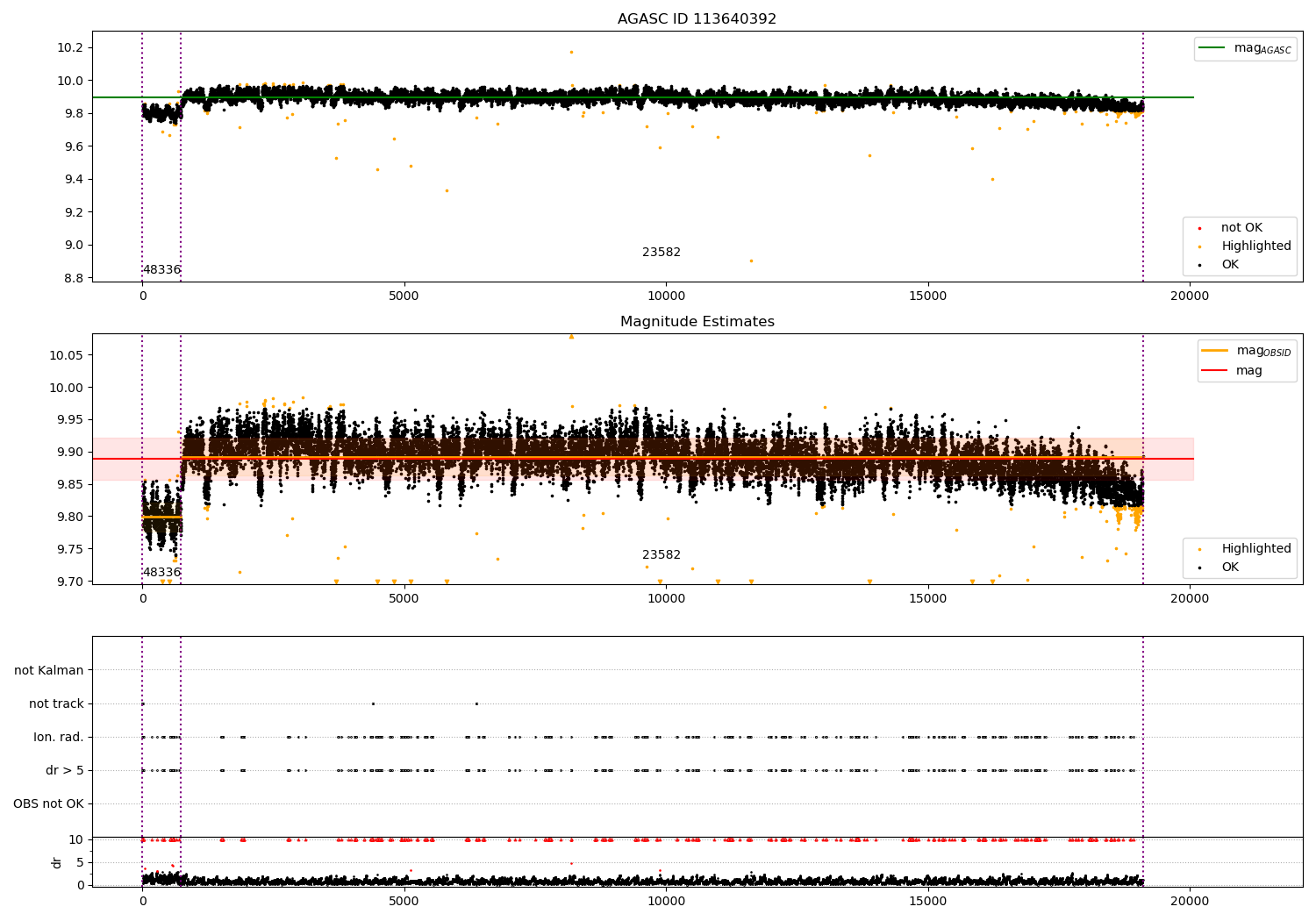
Task: Click the 'Ion. rad.' axis label
Action: point(59,738)
